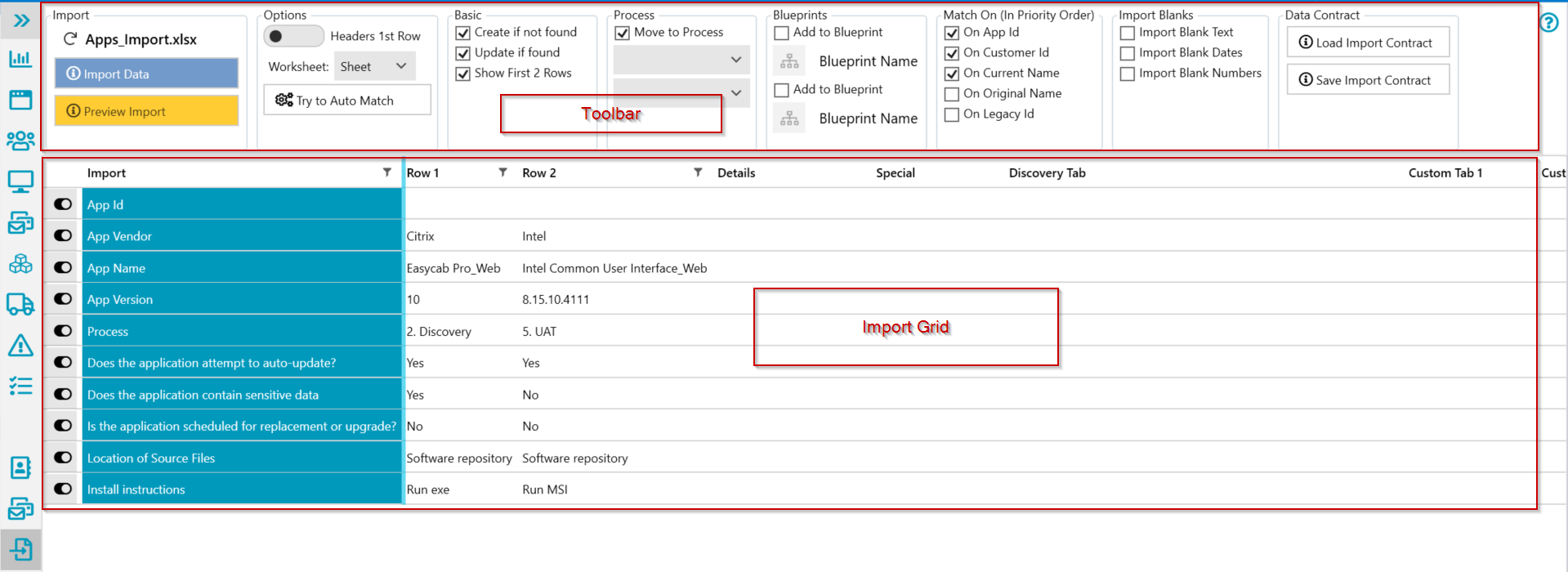Open the window panel icon below the chart icon
The height and width of the screenshot is (572, 1568).
tap(20, 100)
